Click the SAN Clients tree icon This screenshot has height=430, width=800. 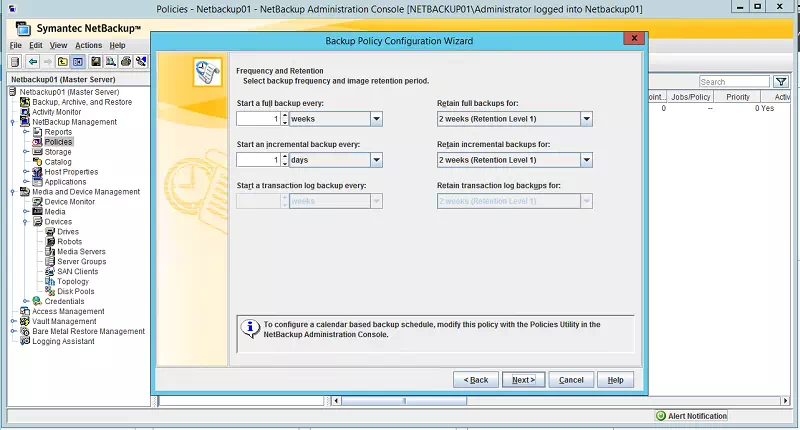pyautogui.click(x=50, y=271)
